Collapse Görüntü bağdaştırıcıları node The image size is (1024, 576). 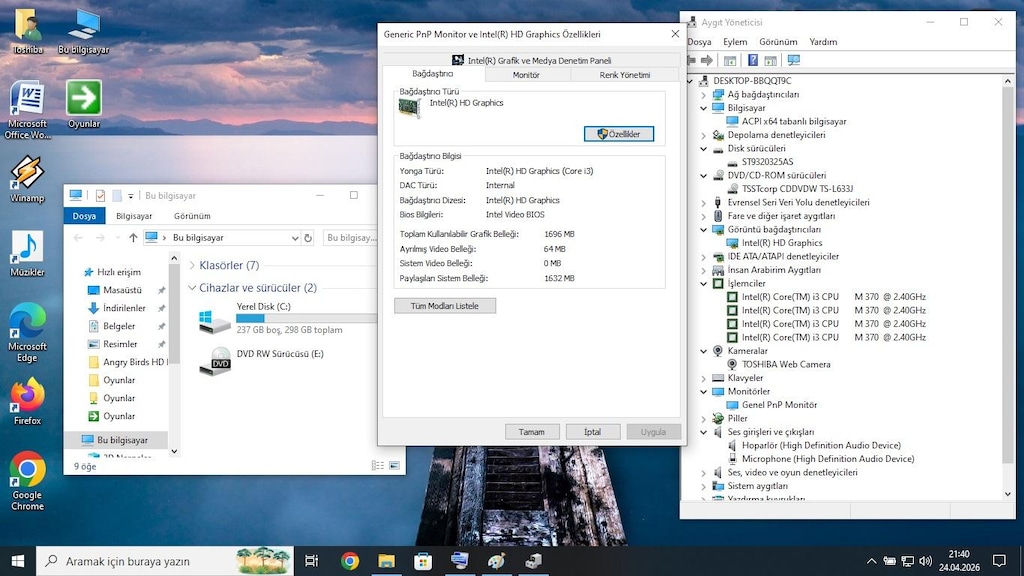(703, 230)
